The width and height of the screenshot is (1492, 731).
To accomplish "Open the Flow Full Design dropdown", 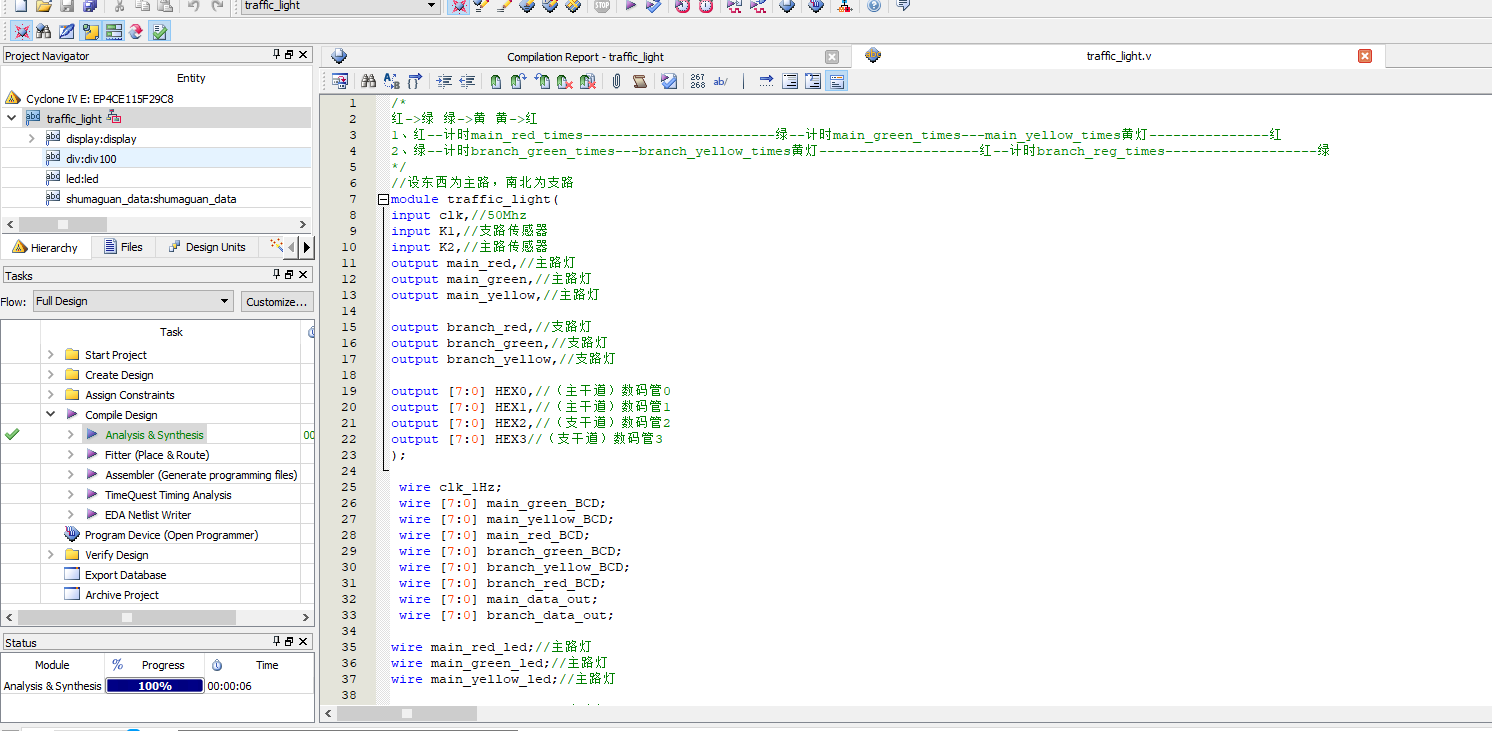I will (225, 301).
